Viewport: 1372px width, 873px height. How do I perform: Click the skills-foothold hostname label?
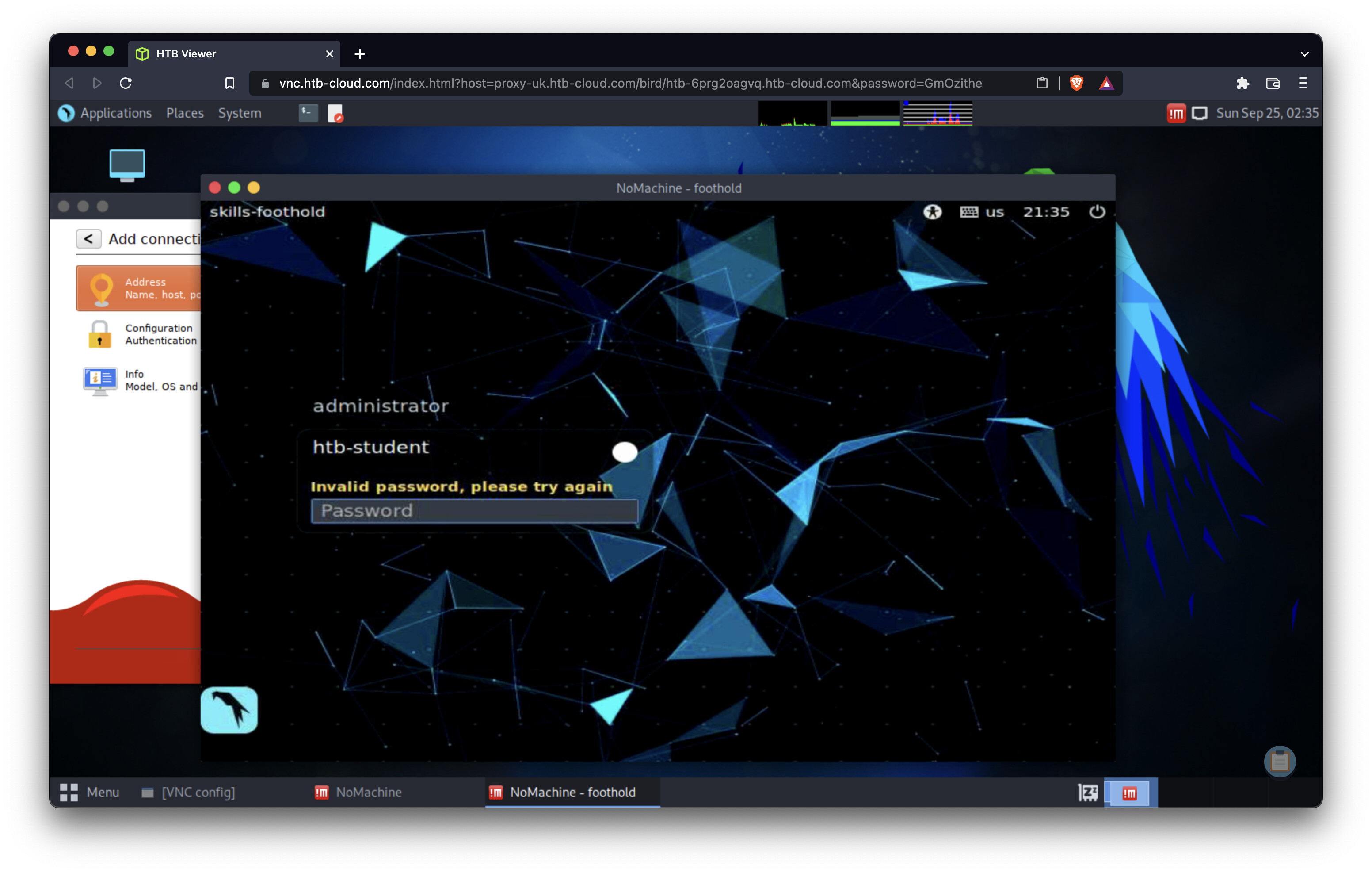point(267,212)
